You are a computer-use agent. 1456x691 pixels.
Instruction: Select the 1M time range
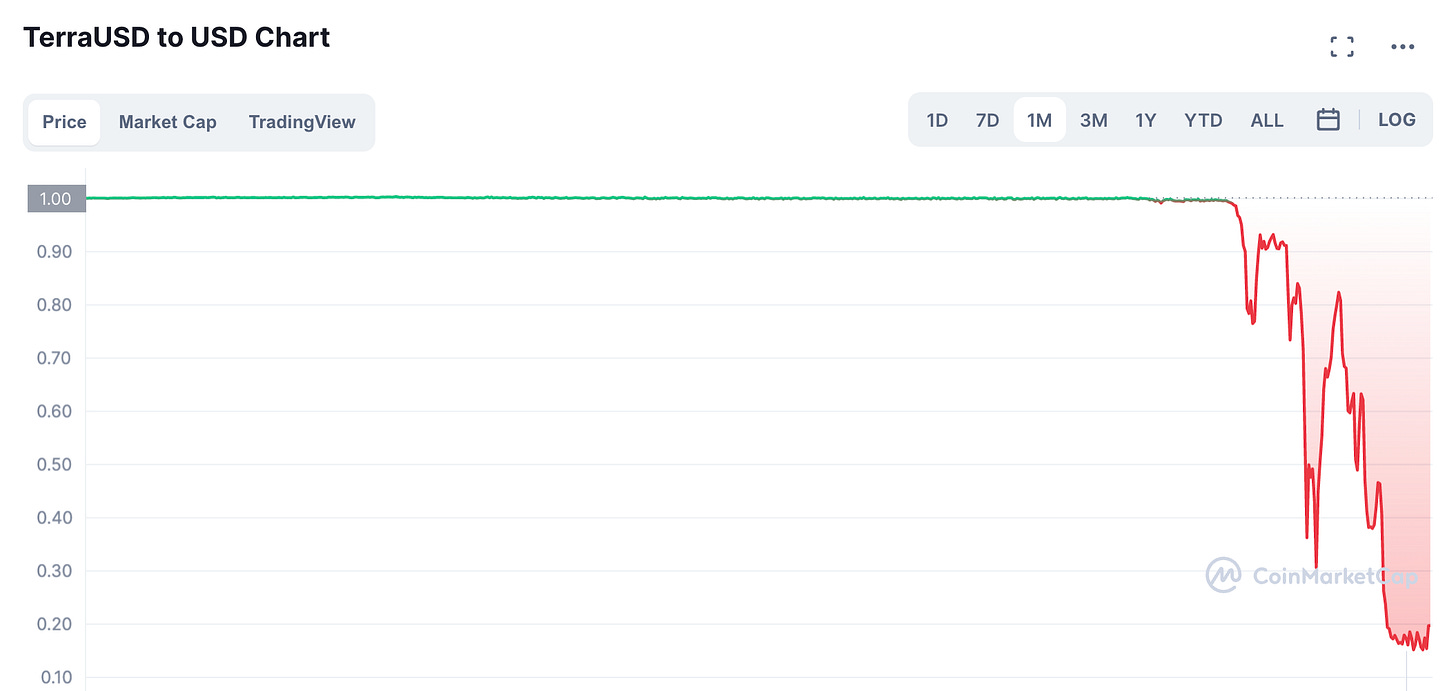pyautogui.click(x=1040, y=120)
